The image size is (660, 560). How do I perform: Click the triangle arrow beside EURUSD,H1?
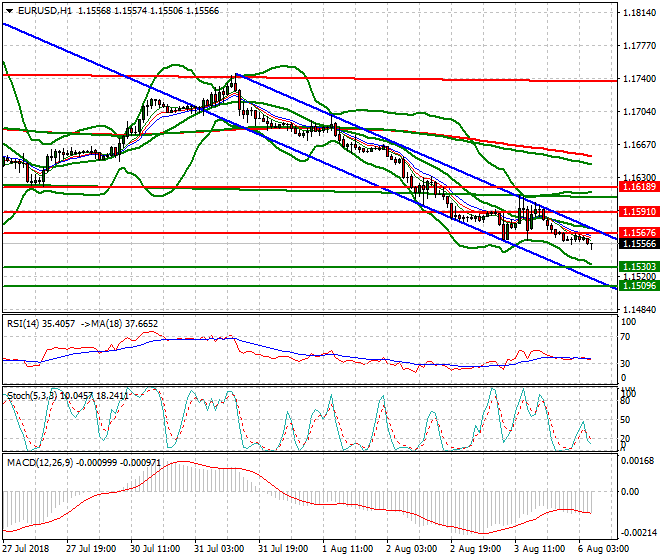pyautogui.click(x=8, y=8)
